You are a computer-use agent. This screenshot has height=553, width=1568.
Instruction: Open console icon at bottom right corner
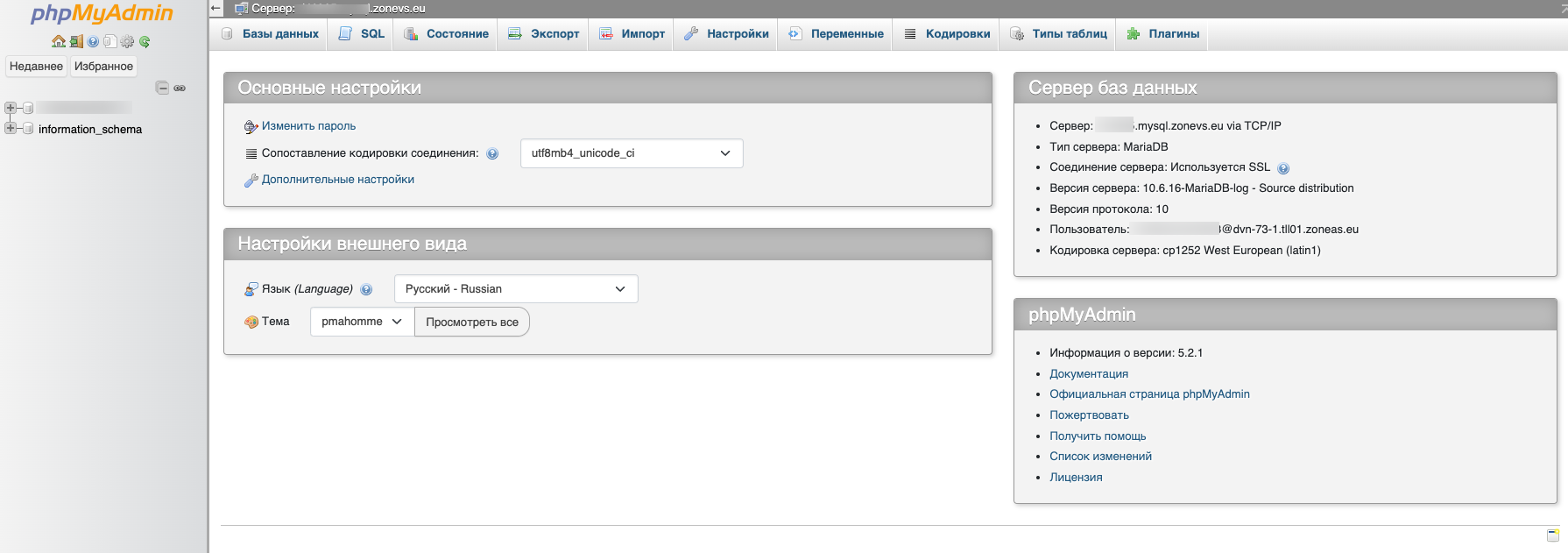coord(1552,535)
